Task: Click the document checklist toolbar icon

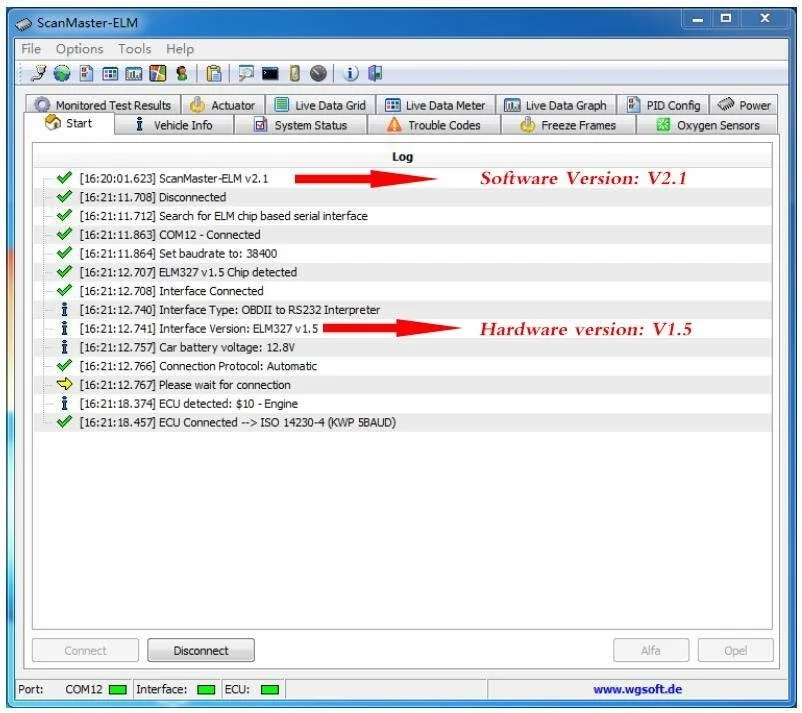Action: pyautogui.click(x=86, y=73)
